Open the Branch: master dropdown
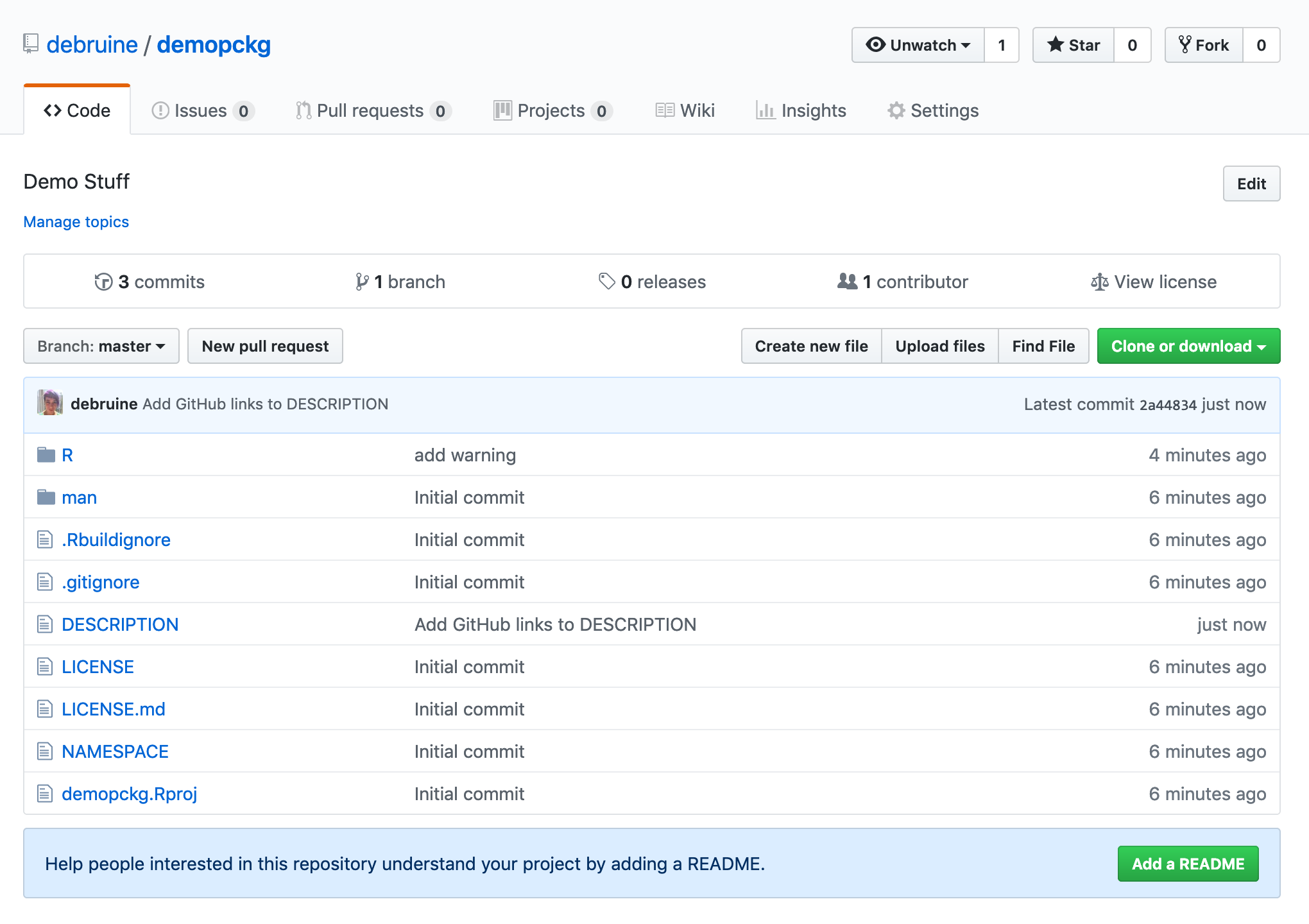1309x924 pixels. (101, 346)
